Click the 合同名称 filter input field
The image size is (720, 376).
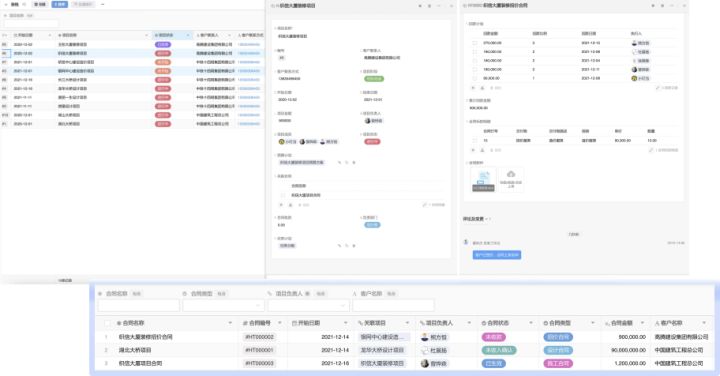tap(138, 305)
